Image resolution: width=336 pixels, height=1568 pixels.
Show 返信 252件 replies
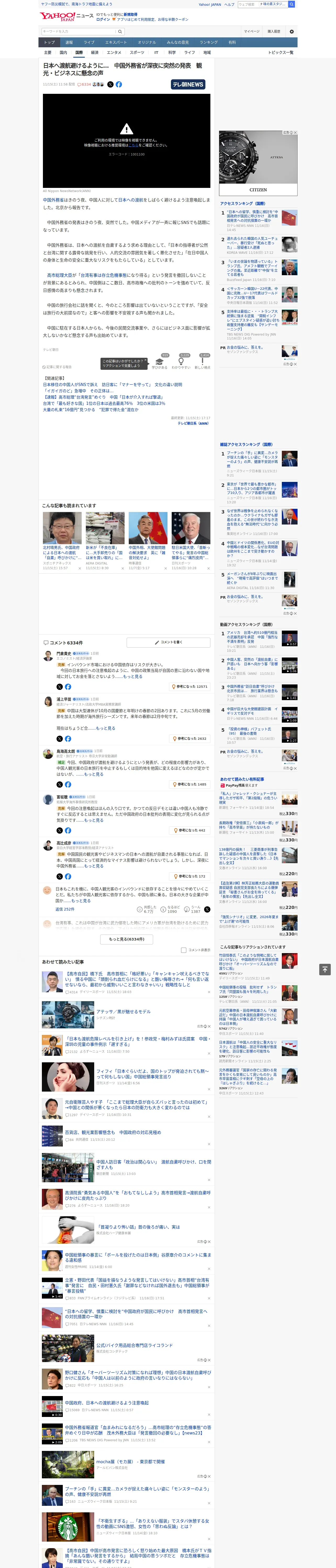tap(65, 909)
